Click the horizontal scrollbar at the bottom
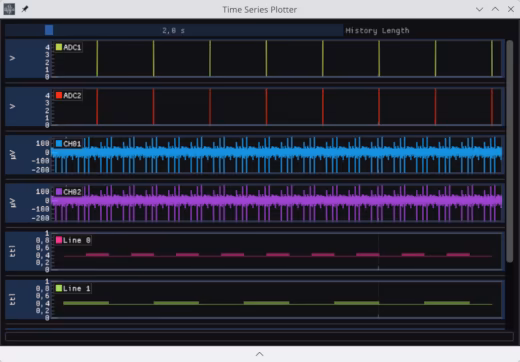 tap(259, 336)
